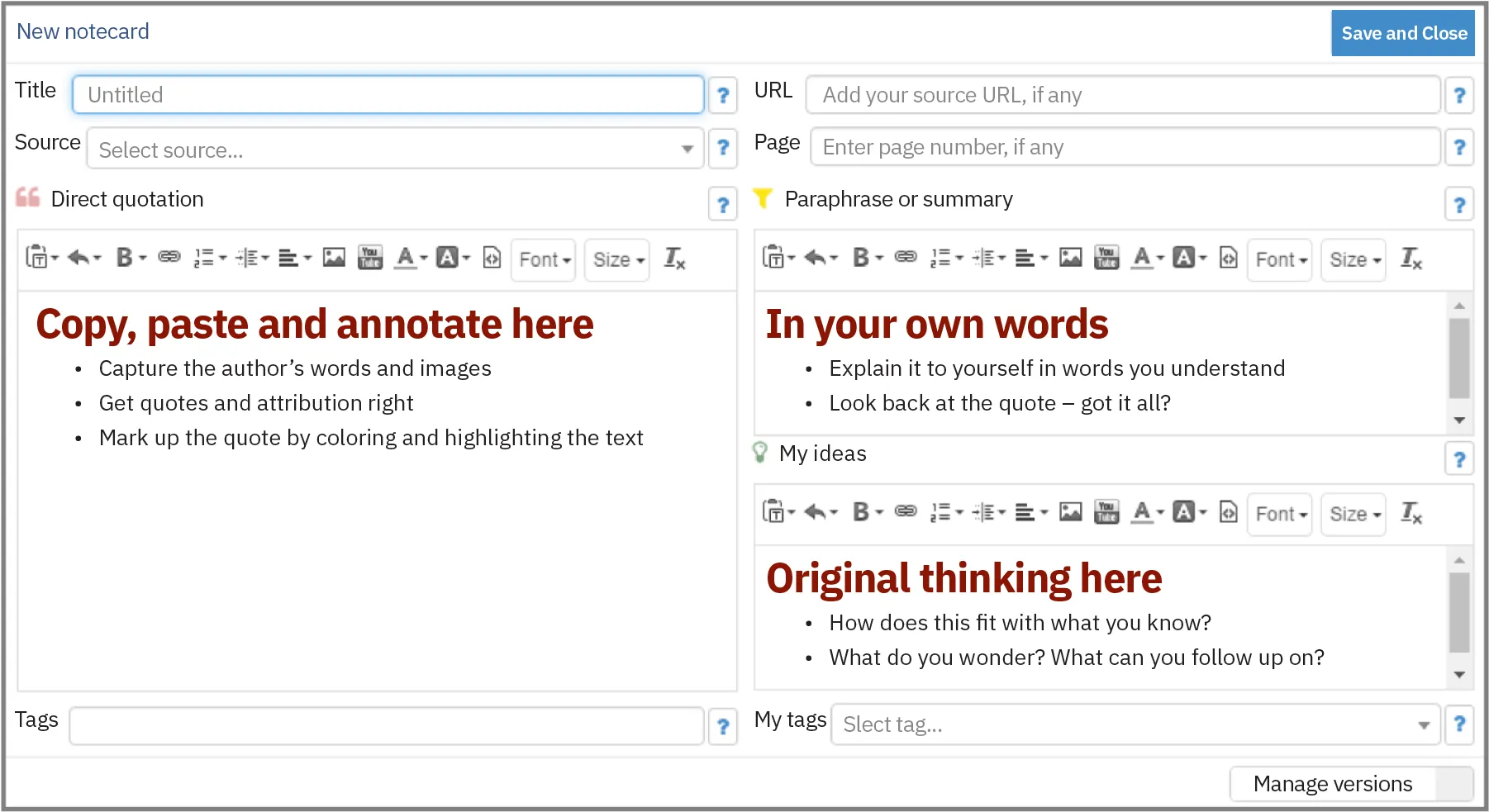Screen dimensions: 1489x812
Task: Remove formatting with Tx in Direct quotation toolbar
Action: point(675,259)
